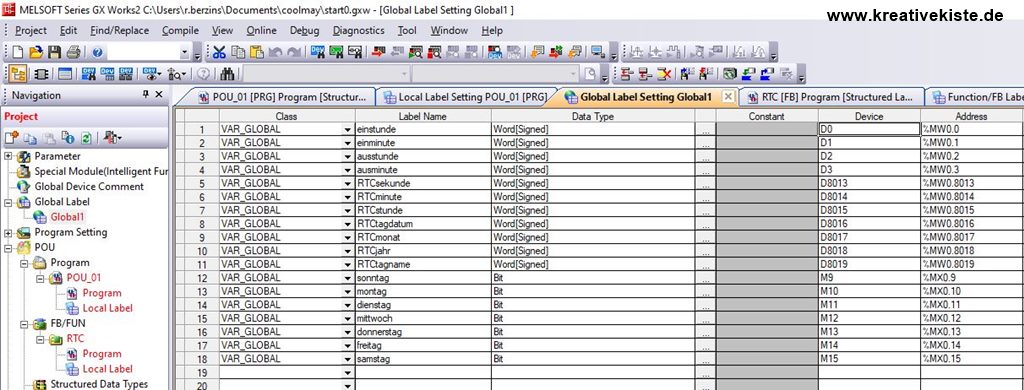This screenshot has width=1024, height=390.
Task: Click data type browse button for einstunde
Action: (705, 129)
